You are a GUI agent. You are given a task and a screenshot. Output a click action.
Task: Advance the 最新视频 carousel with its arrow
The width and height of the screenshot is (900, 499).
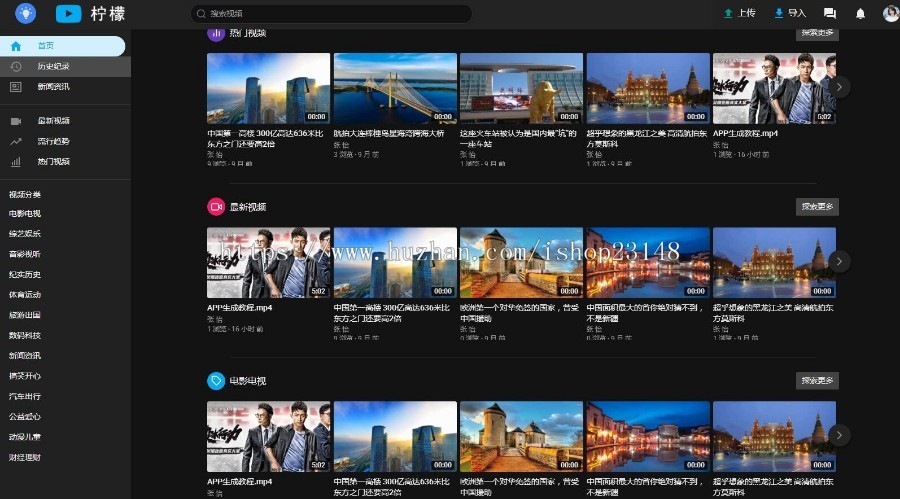pyautogui.click(x=839, y=261)
